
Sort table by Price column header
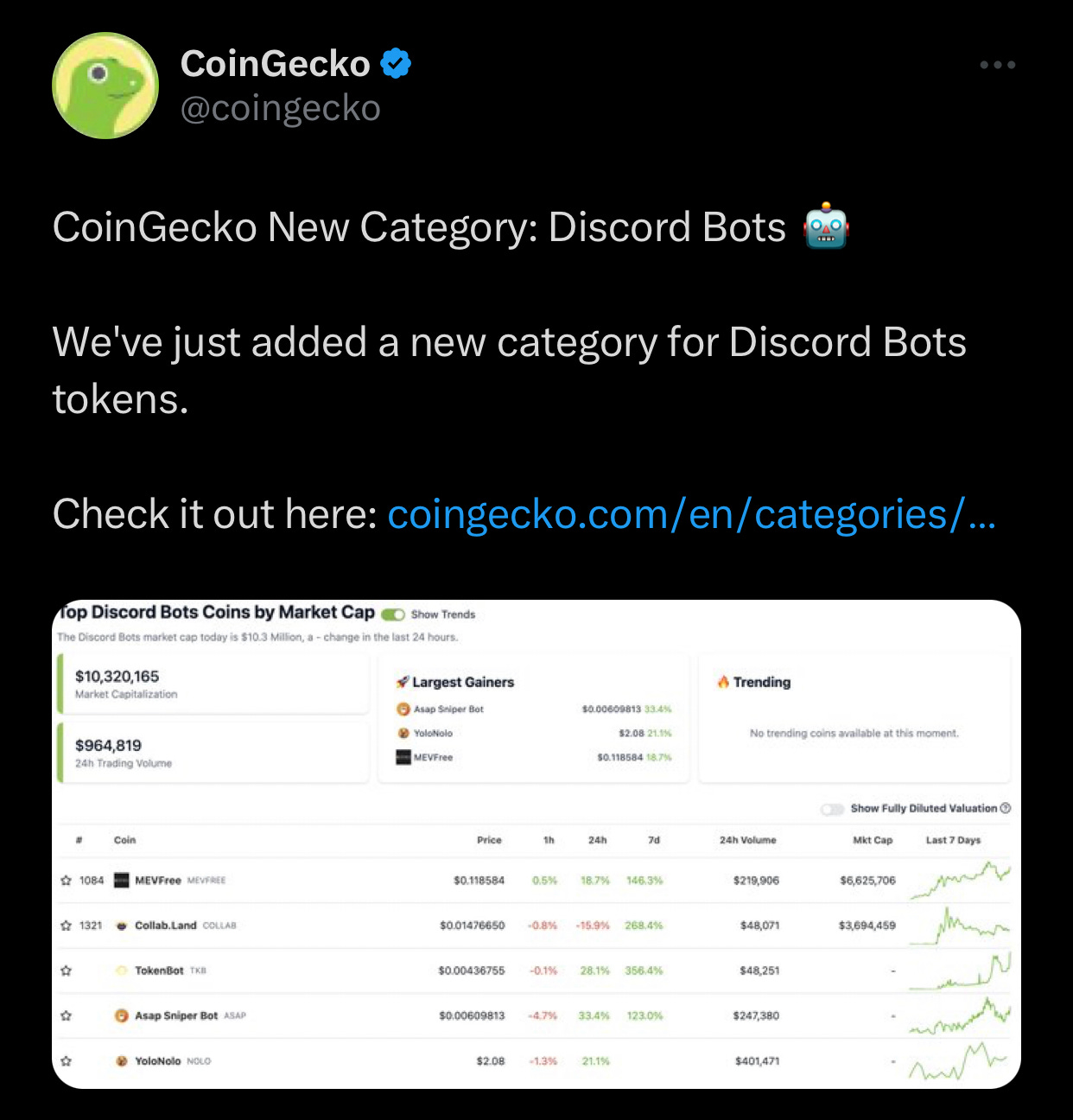(x=489, y=840)
